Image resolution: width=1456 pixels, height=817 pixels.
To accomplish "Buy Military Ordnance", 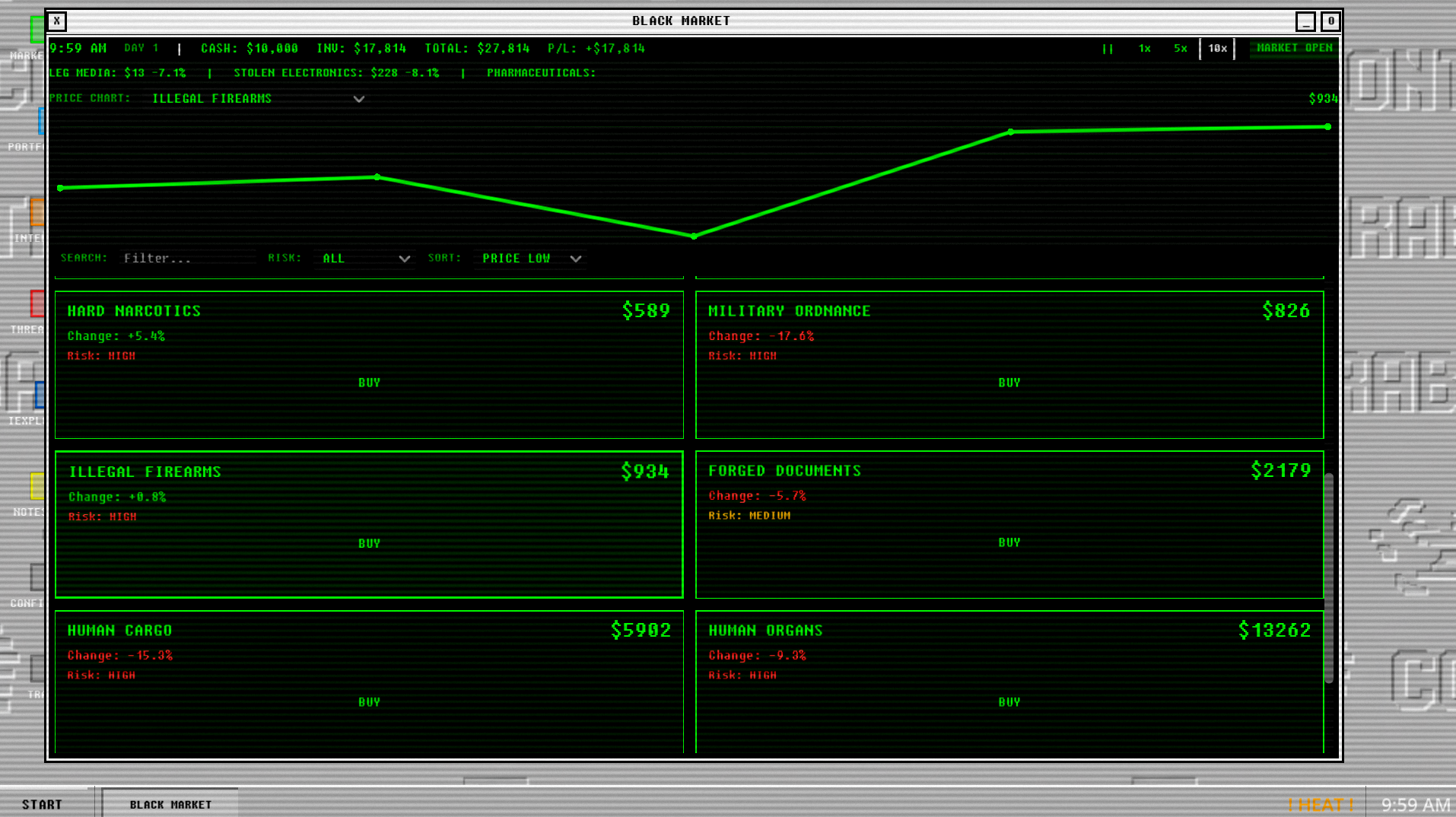I will 1009,383.
